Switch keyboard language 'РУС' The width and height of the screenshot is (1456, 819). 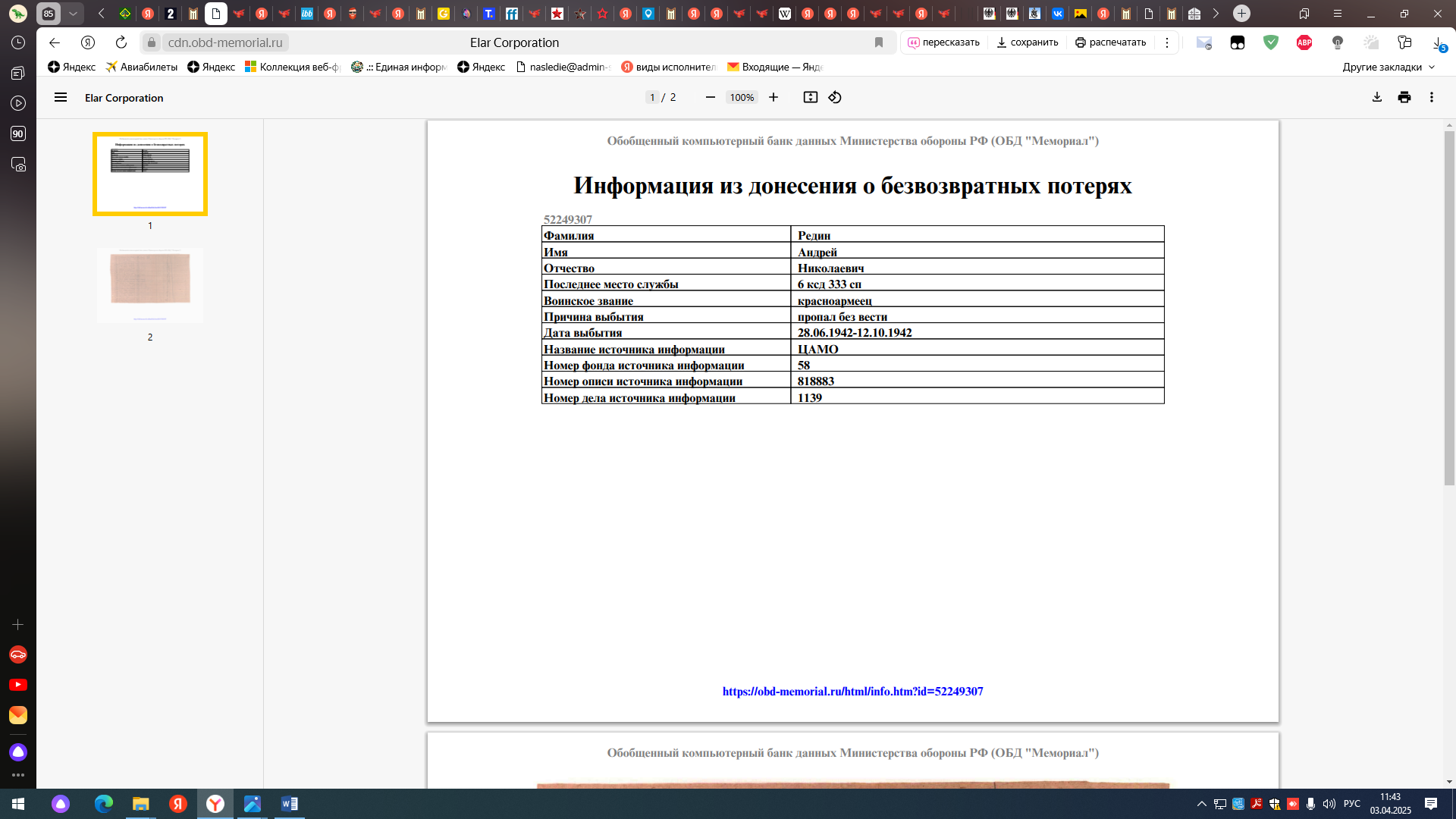(x=1352, y=804)
